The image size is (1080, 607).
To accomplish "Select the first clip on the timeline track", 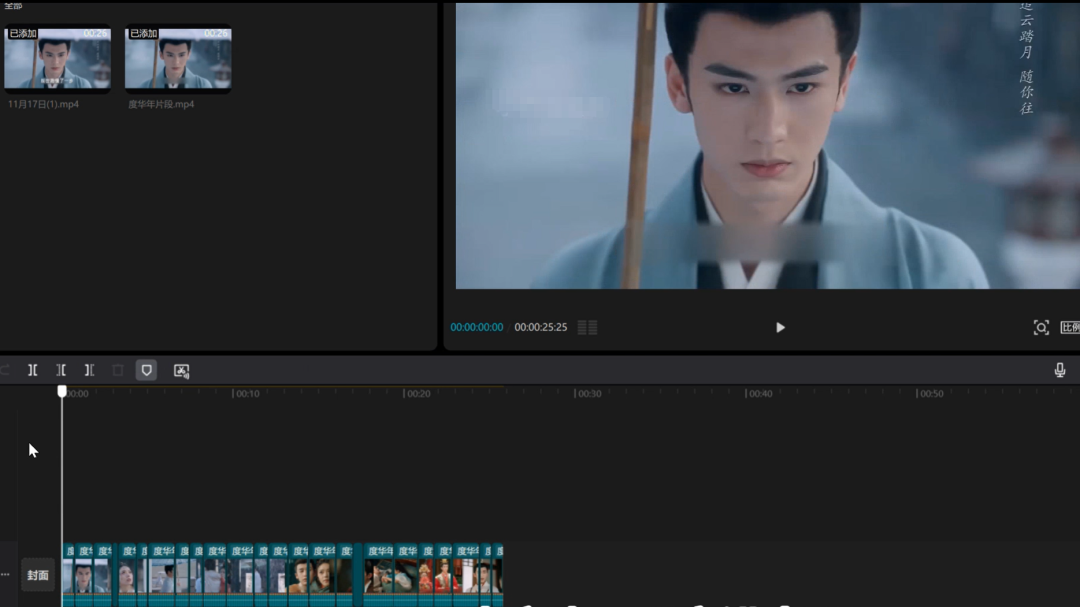I will (69, 575).
